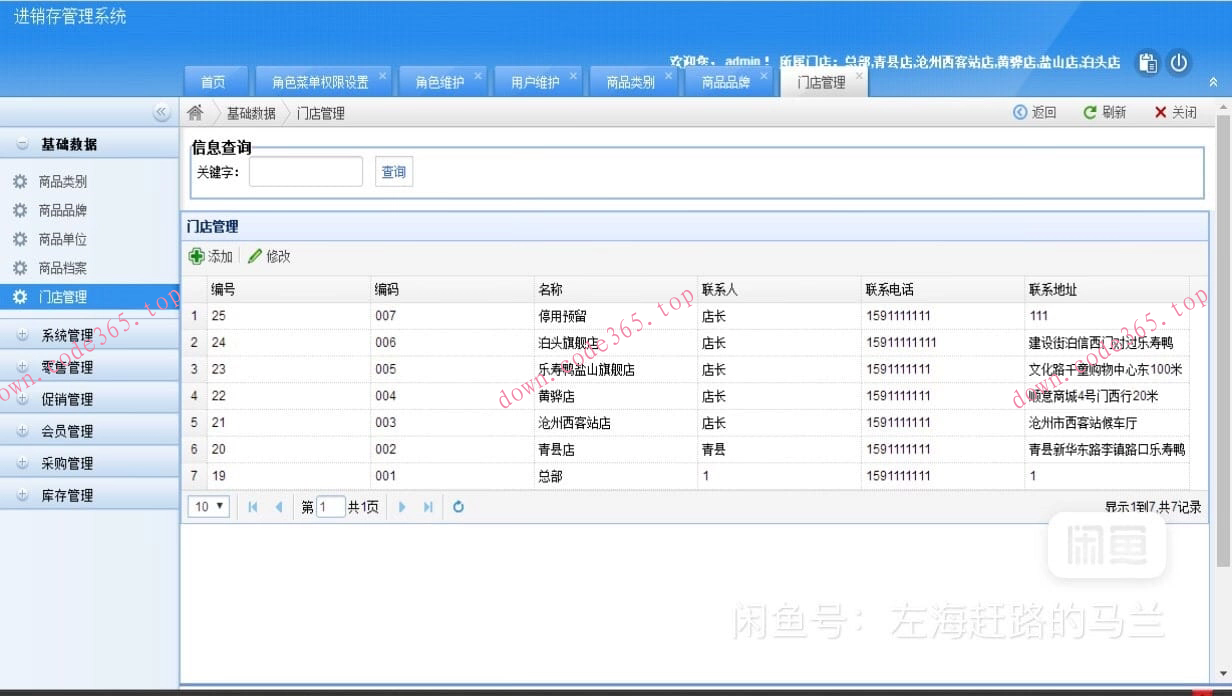The width and height of the screenshot is (1232, 696).
Task: Click the 查询 search button
Action: 393,171
